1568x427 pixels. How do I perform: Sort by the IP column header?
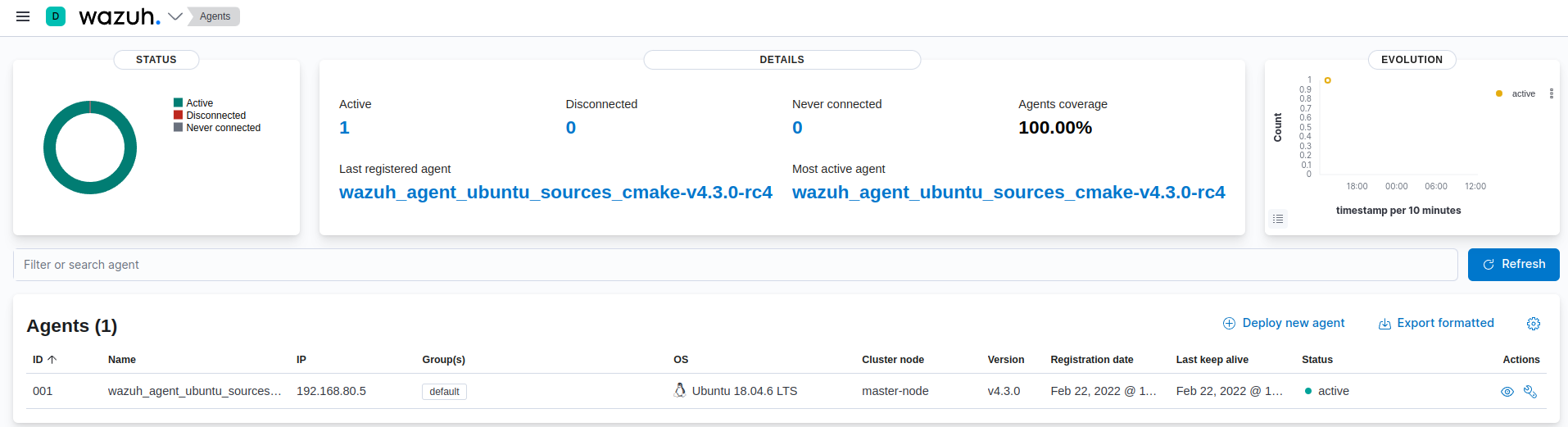click(301, 360)
